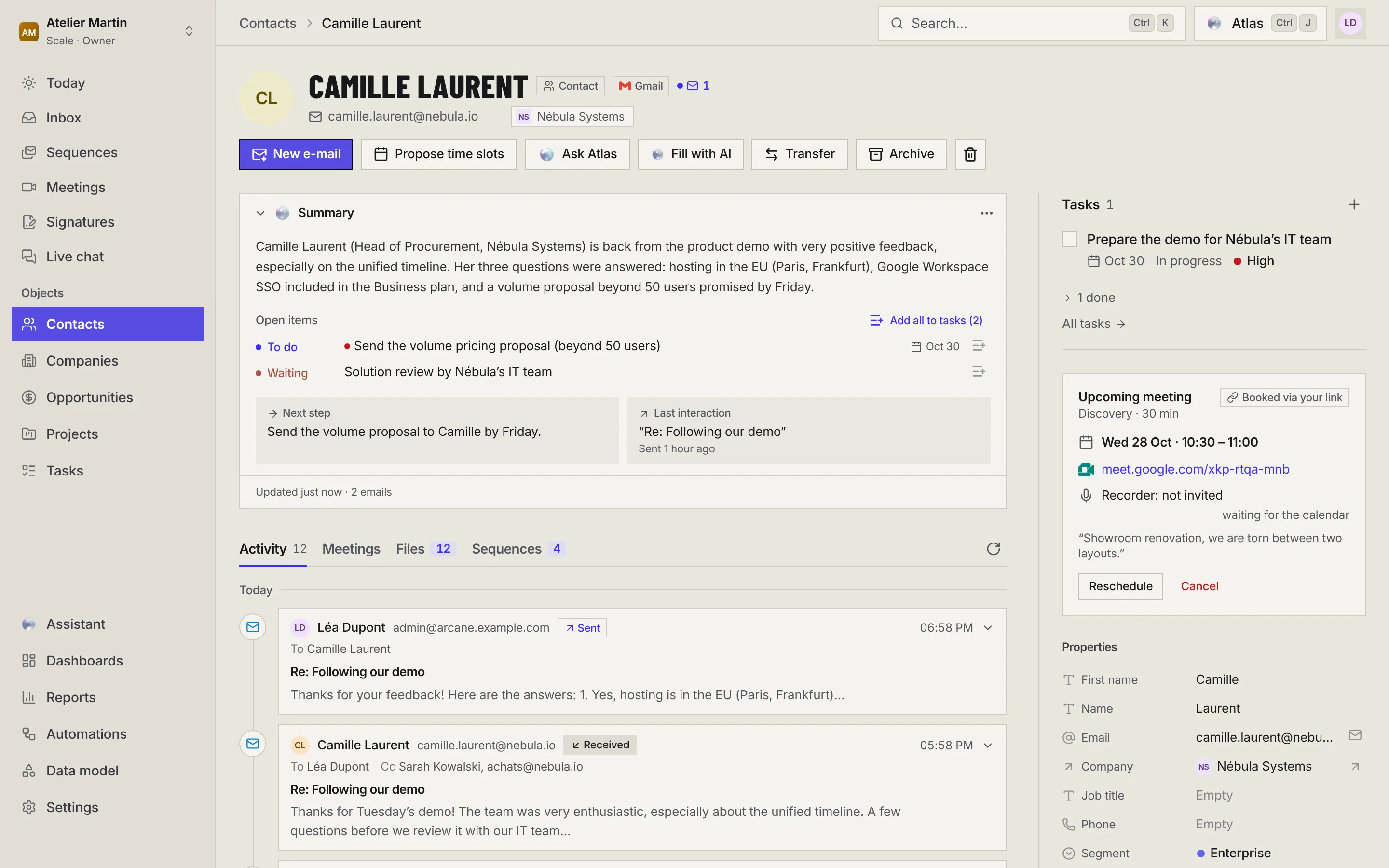
Task: Open Settings
Action: (x=108, y=807)
